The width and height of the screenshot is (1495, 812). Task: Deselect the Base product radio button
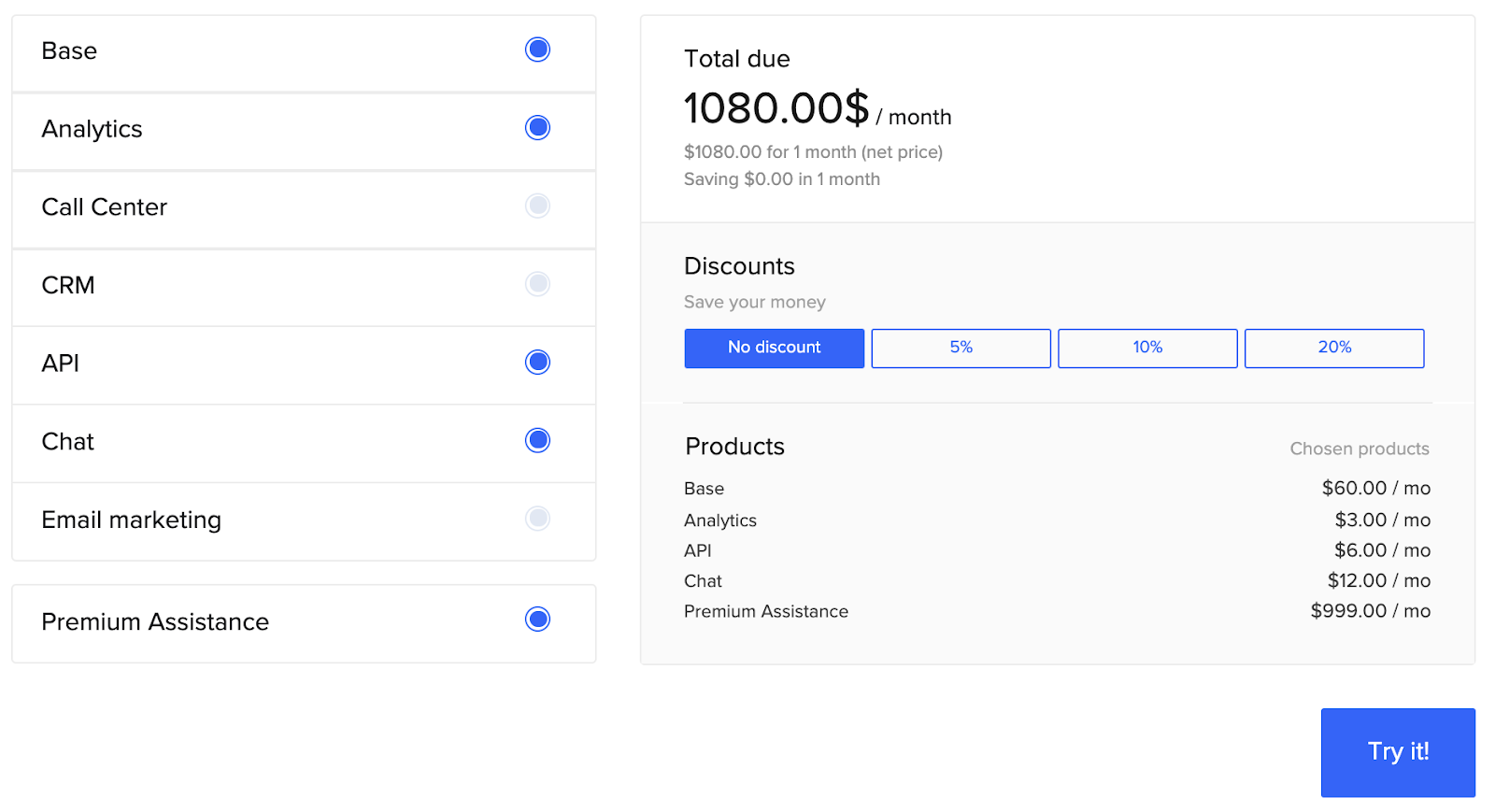[537, 50]
